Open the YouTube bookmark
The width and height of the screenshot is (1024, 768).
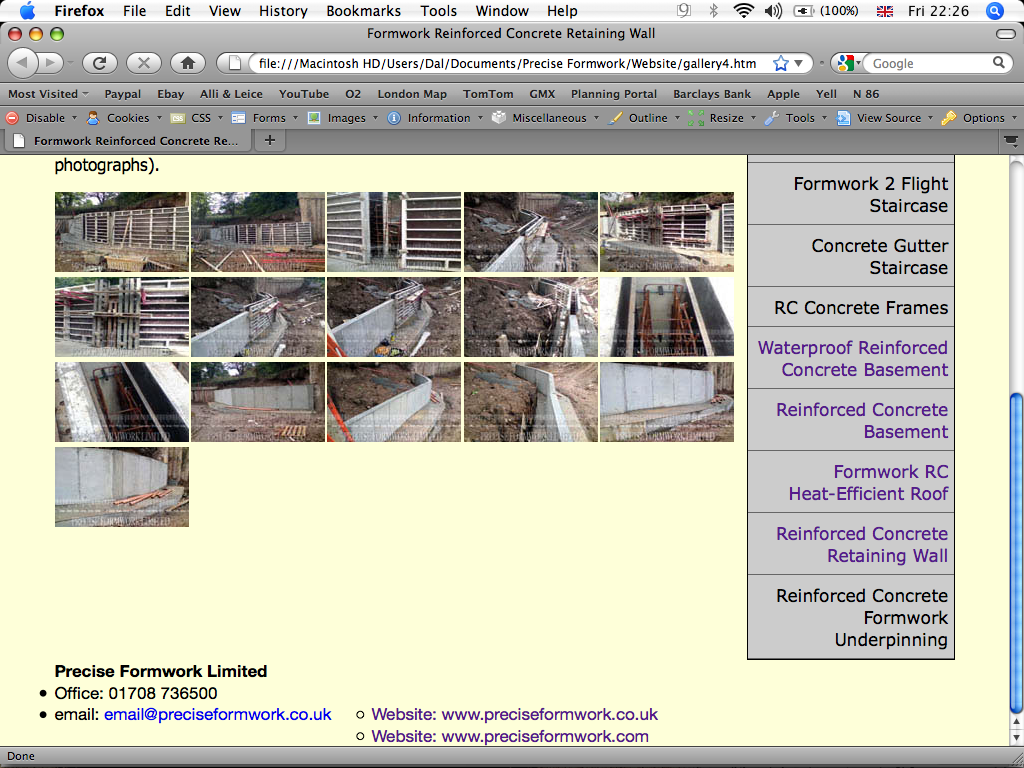pos(304,94)
